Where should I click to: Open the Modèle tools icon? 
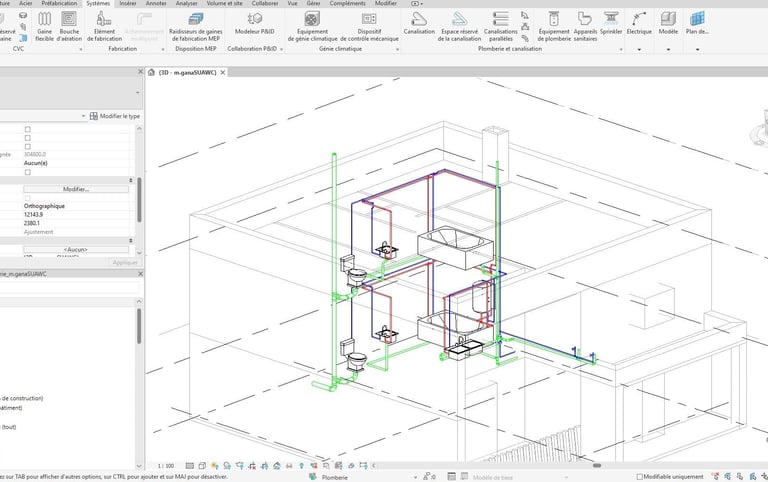click(668, 20)
